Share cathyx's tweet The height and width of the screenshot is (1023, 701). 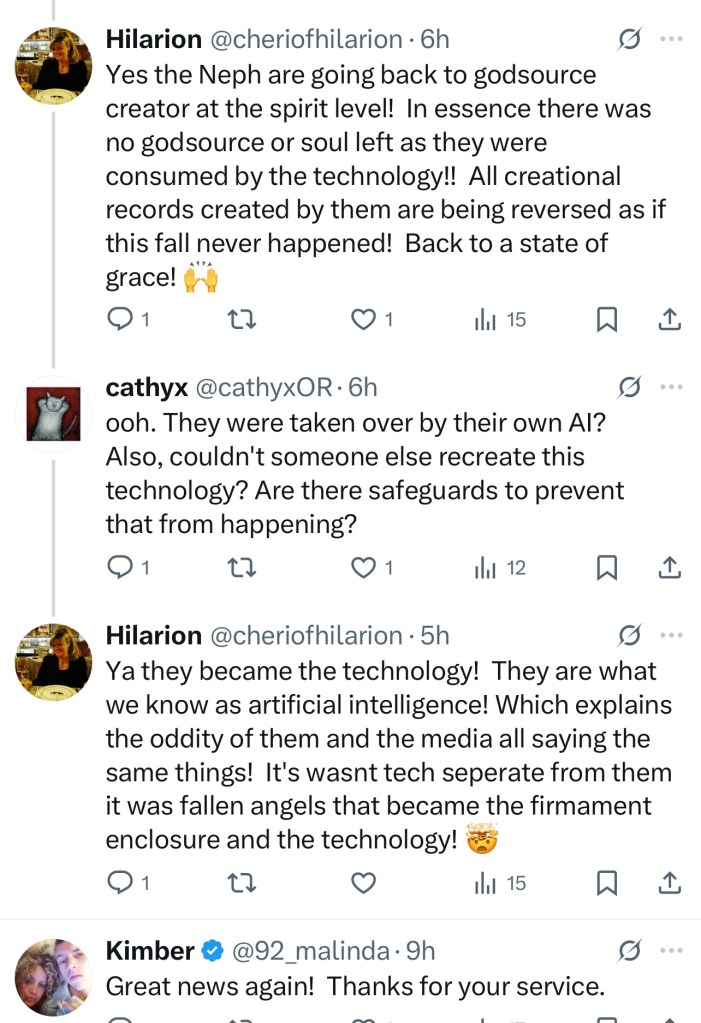[670, 568]
